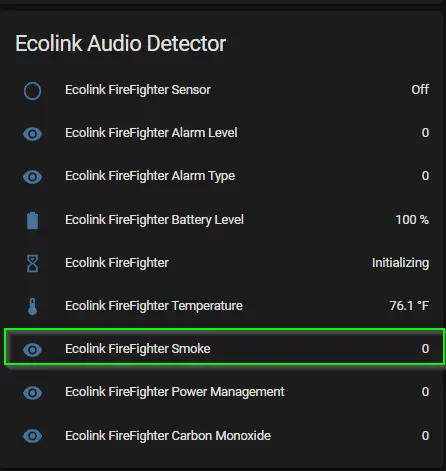
Task: Click the thermometer icon for Temperature
Action: 33,306
